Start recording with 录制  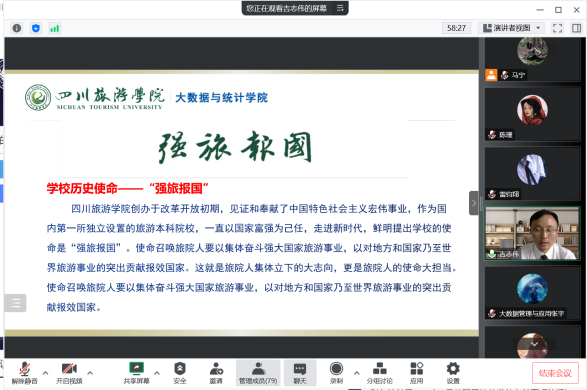pos(336,373)
